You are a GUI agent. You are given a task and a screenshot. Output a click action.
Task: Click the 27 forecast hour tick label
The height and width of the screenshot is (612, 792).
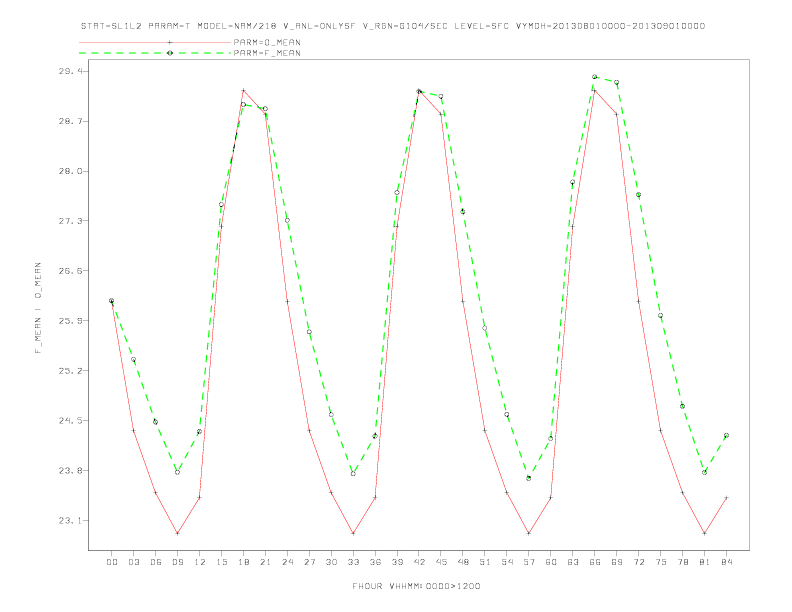pyautogui.click(x=309, y=562)
